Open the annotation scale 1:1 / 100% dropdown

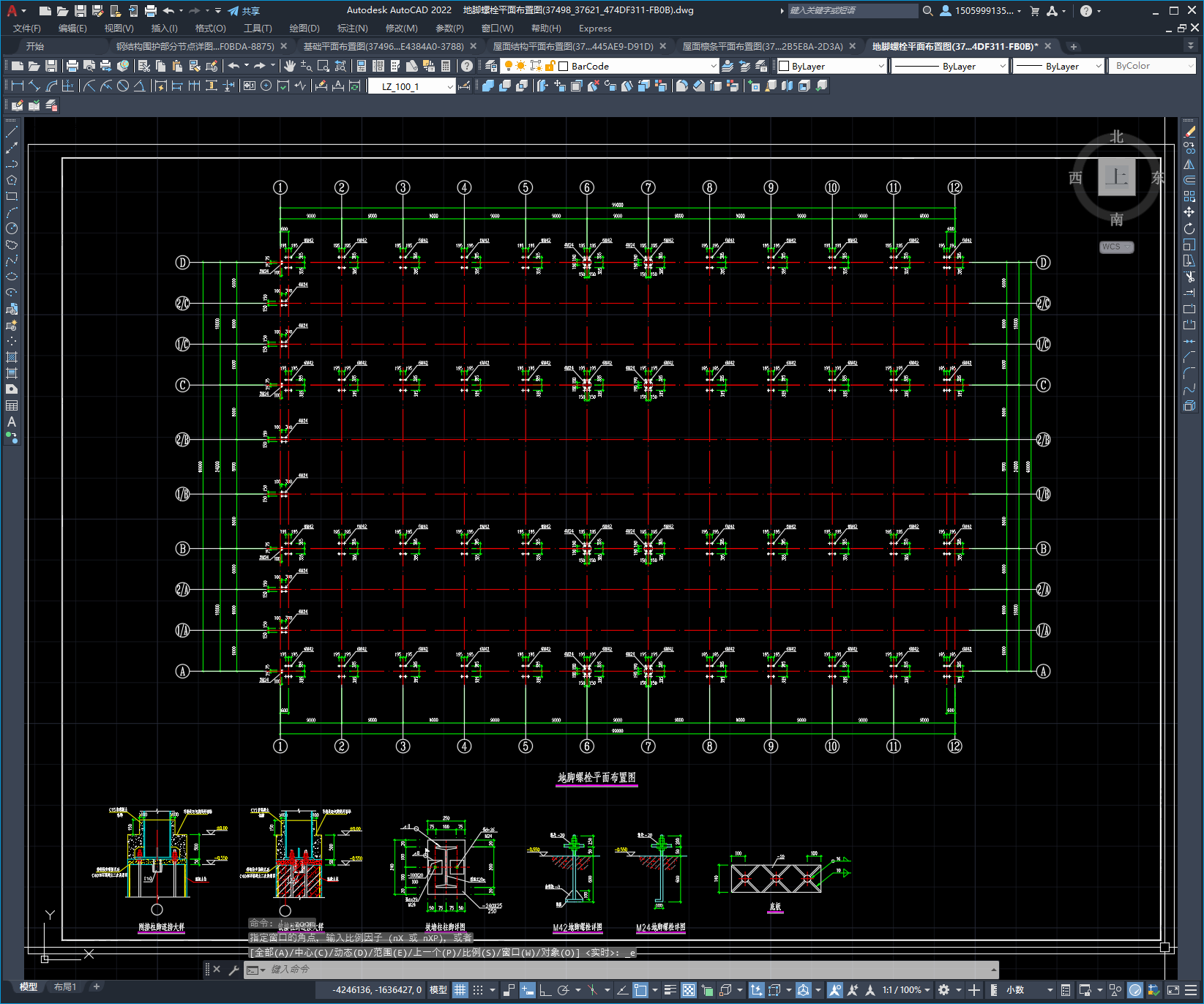(907, 990)
